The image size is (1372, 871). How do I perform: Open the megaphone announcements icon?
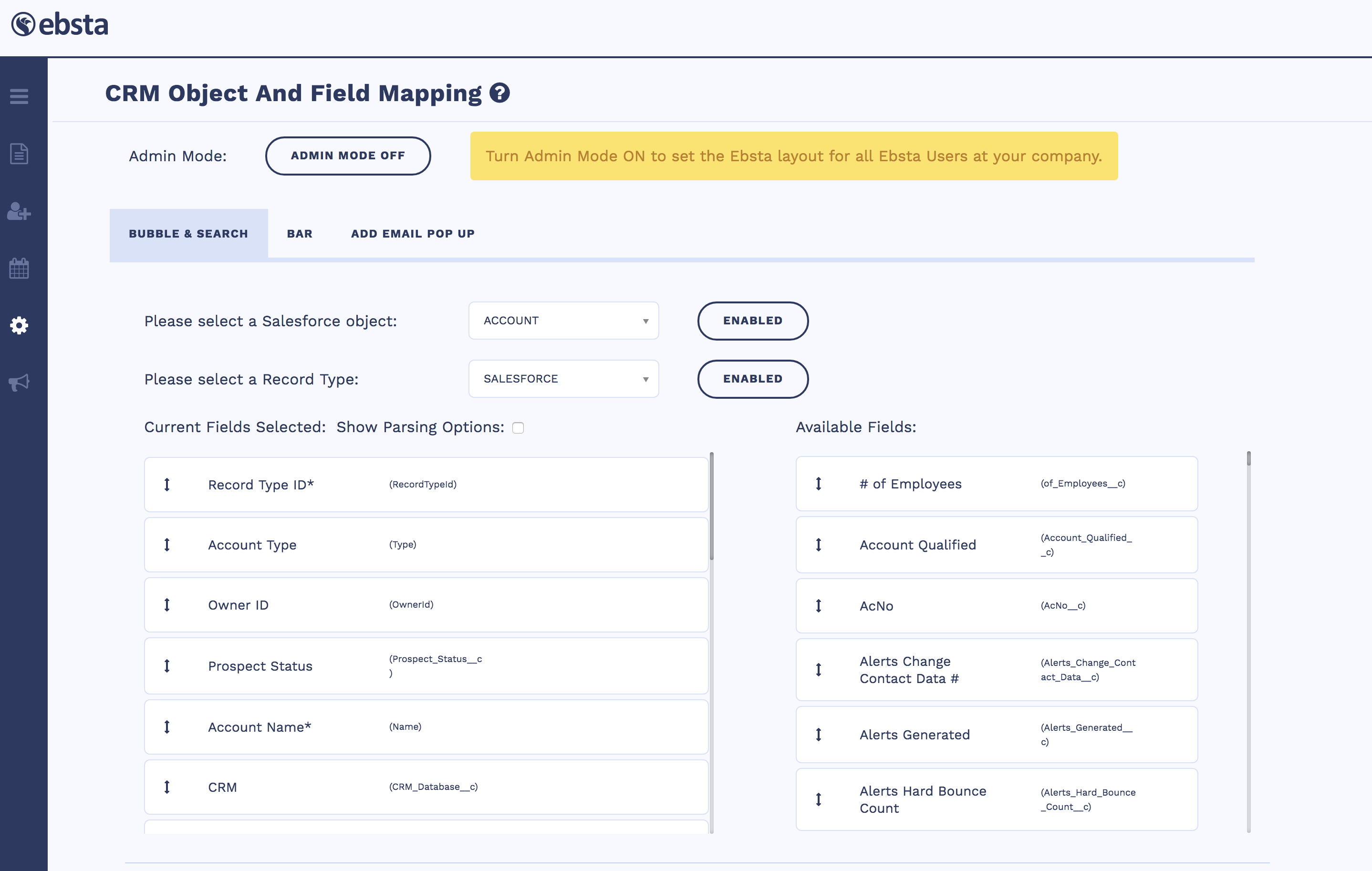pos(19,382)
